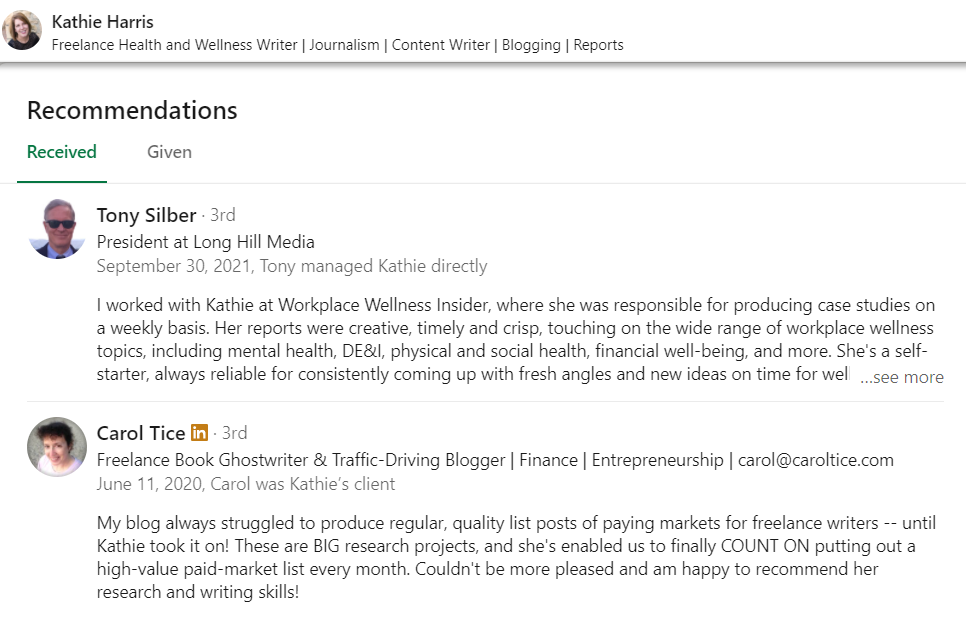Switch to the Received recommendations tab
The width and height of the screenshot is (966, 625).
point(62,153)
